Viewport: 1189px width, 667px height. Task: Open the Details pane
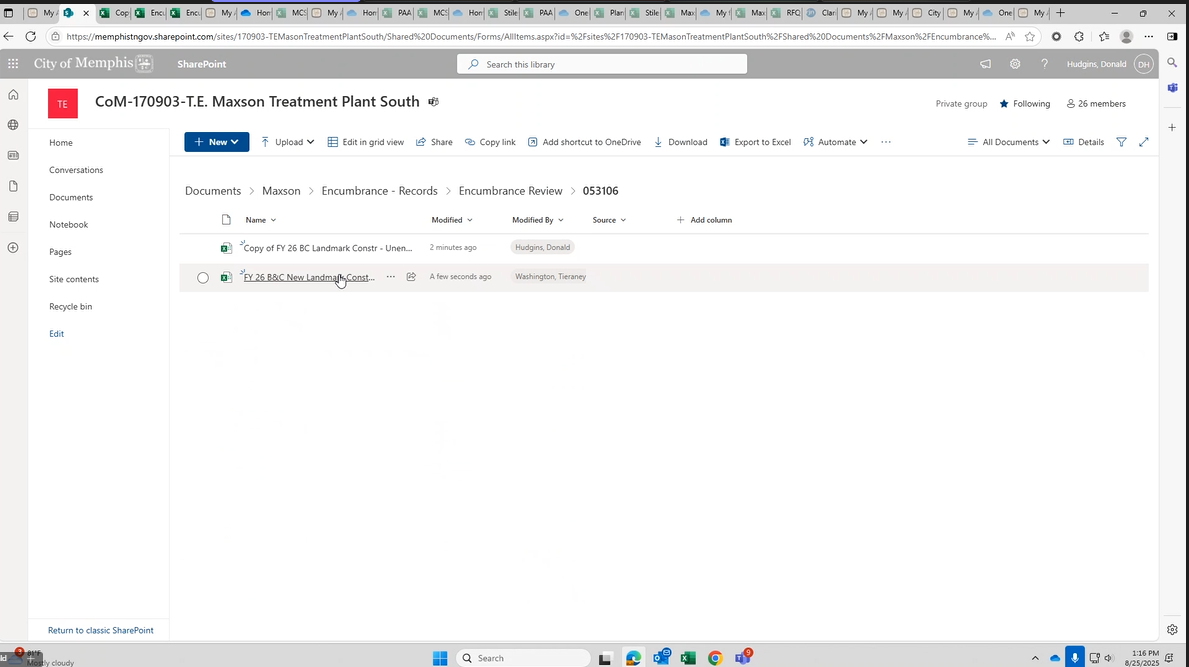click(1083, 142)
